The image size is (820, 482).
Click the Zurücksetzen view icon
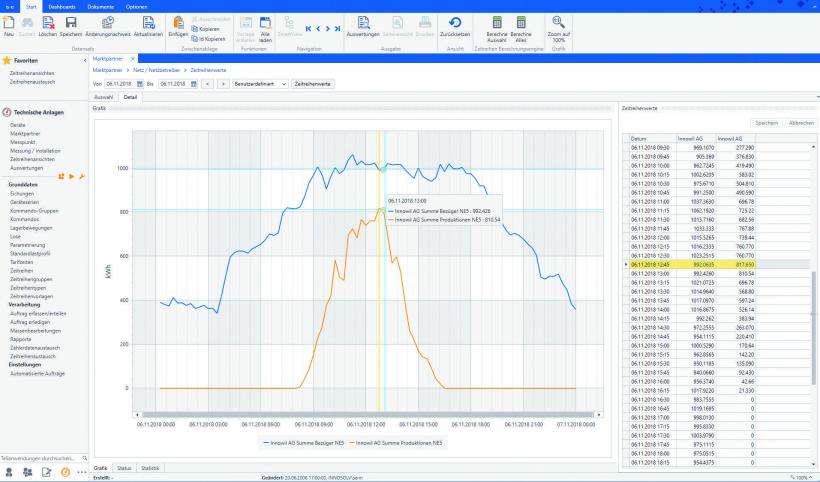(x=455, y=23)
